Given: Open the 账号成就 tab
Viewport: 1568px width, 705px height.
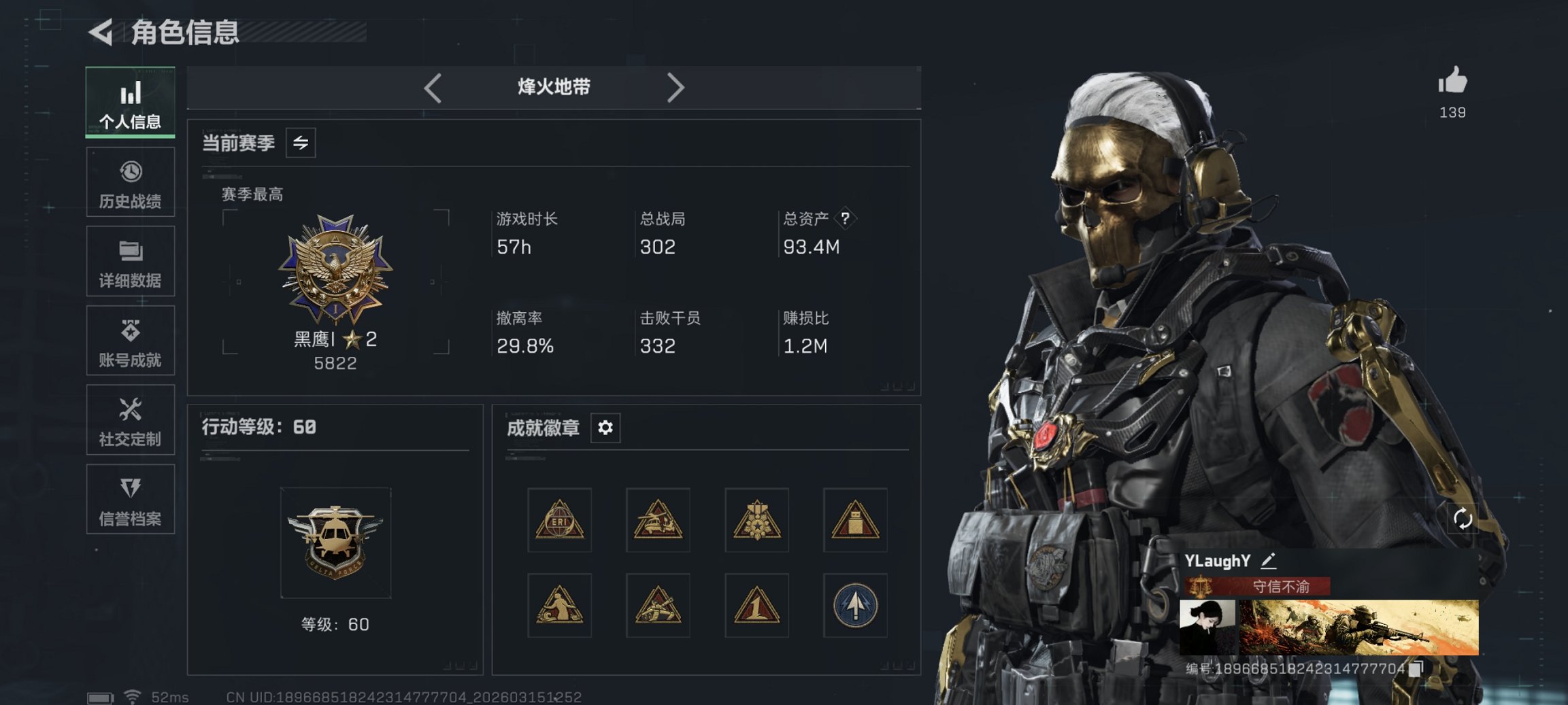Looking at the screenshot, I should (130, 341).
